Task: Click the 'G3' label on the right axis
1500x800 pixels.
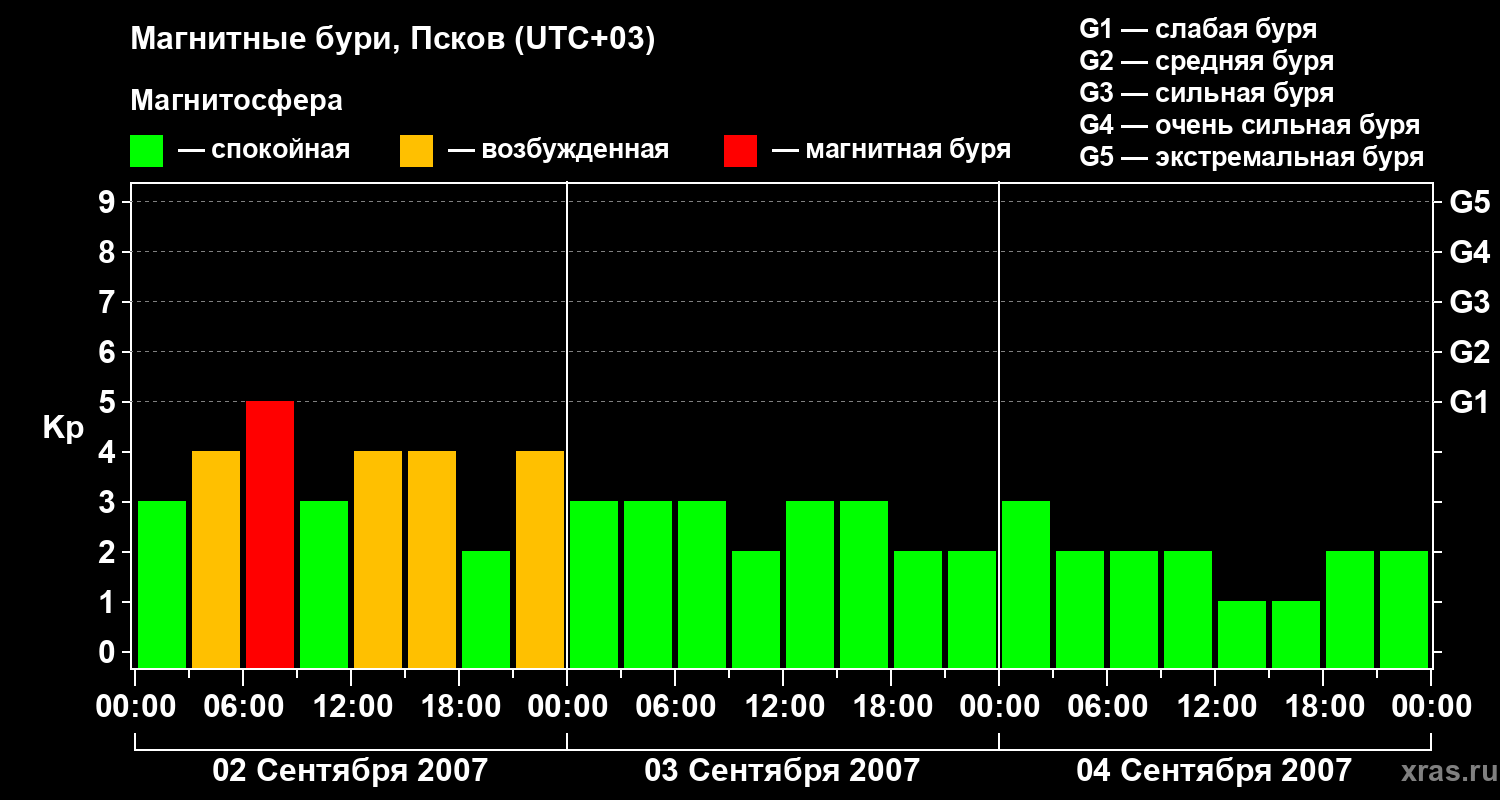Action: (x=1470, y=302)
